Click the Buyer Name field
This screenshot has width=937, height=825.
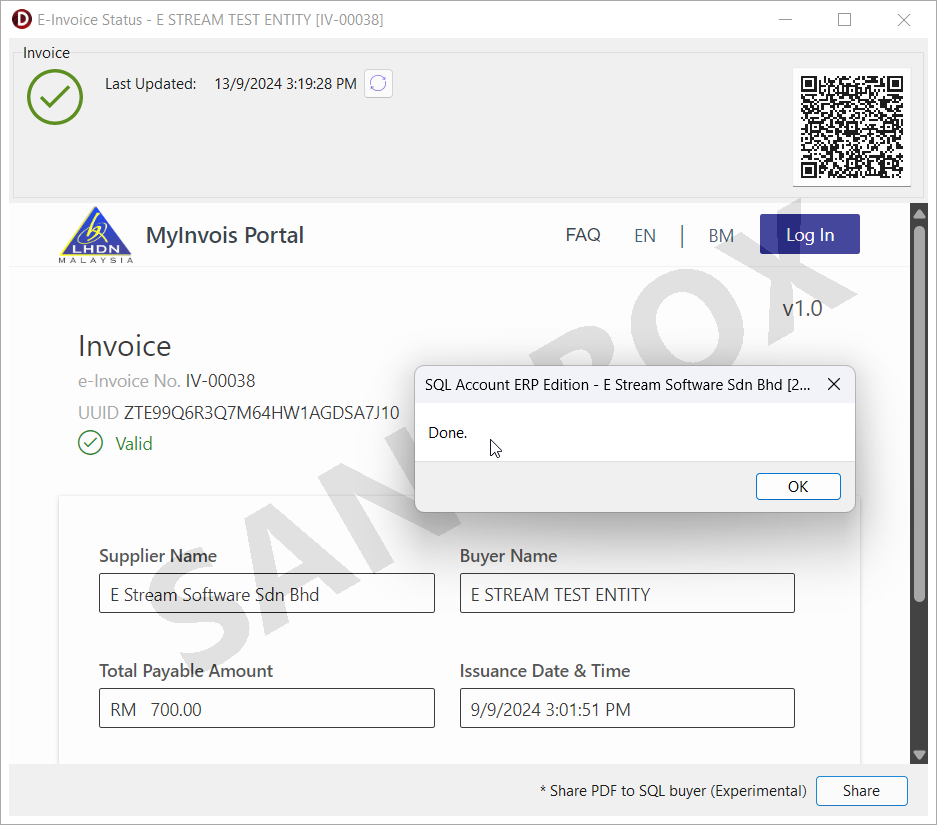click(627, 594)
